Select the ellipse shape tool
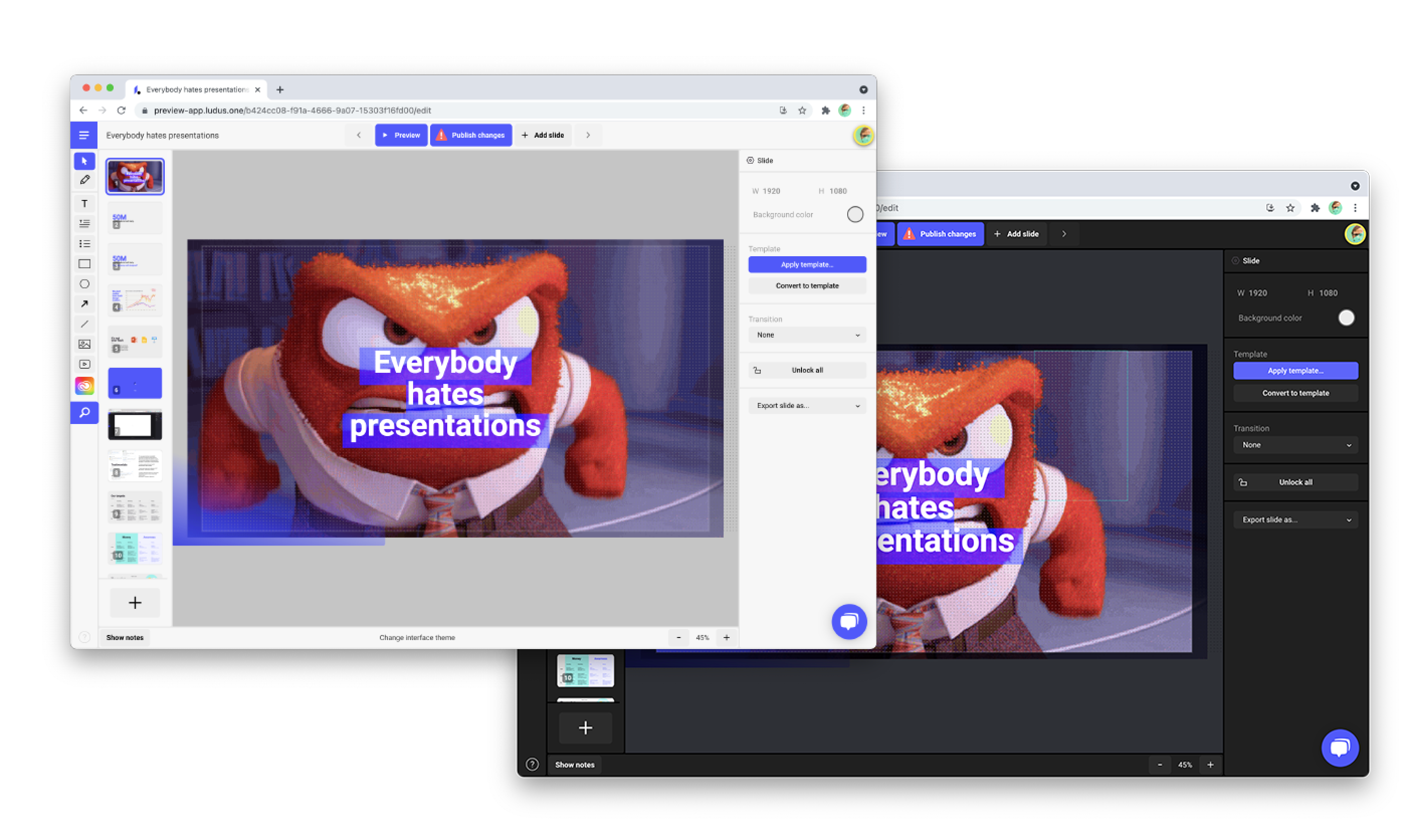 [x=84, y=284]
